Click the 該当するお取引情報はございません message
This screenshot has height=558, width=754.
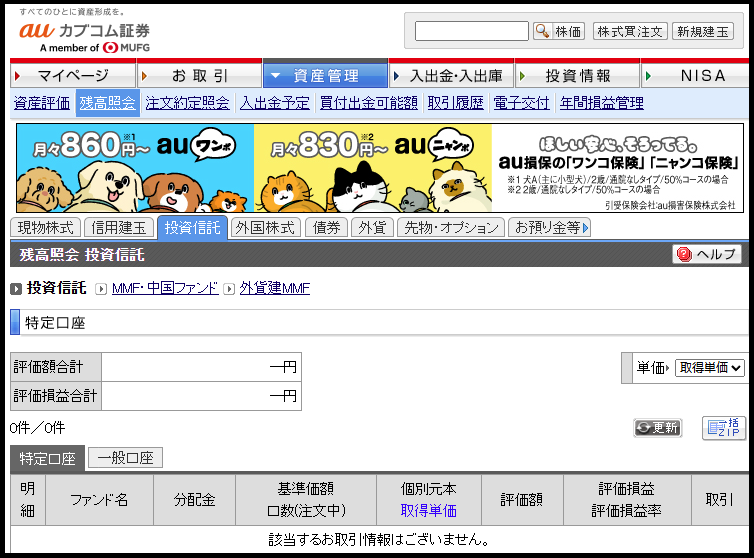click(379, 539)
